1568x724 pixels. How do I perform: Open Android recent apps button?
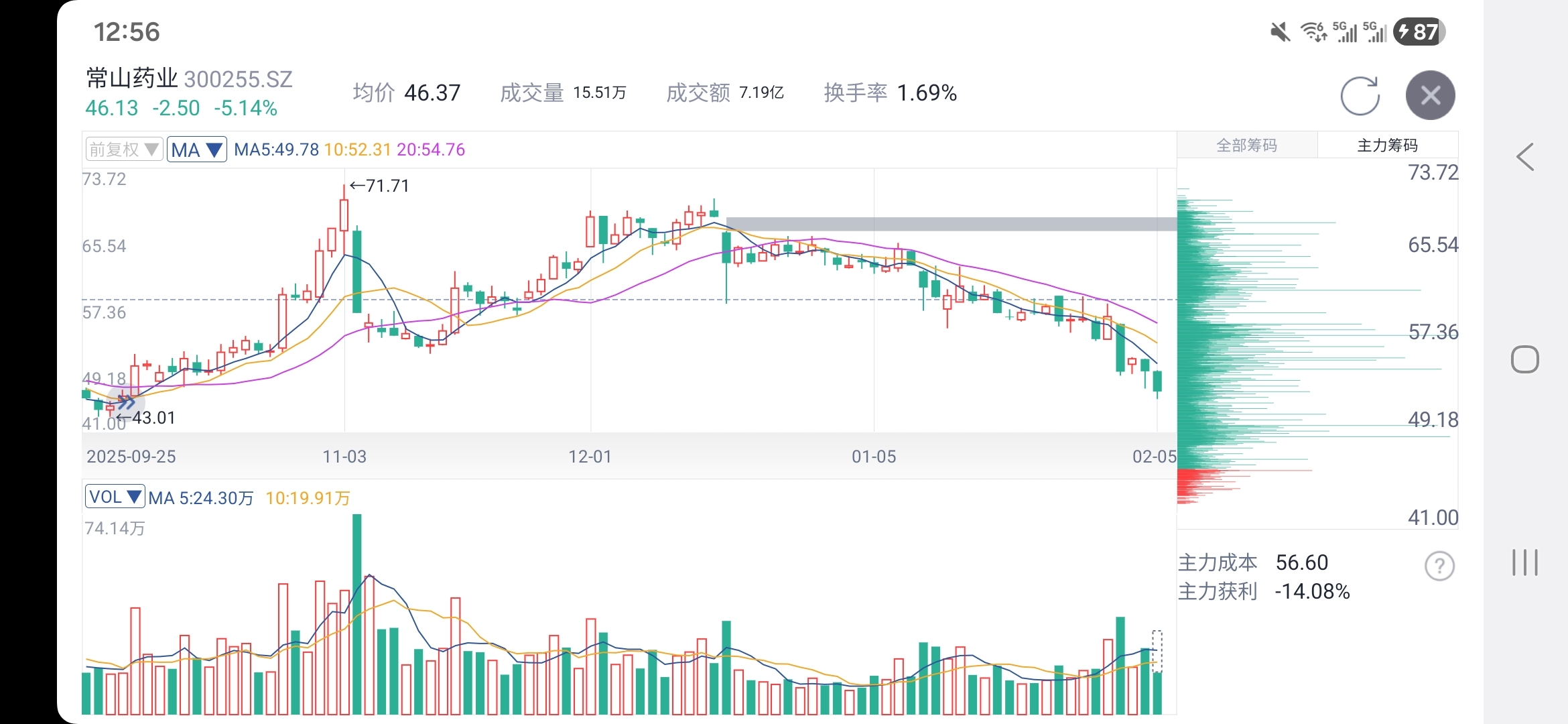(1524, 562)
